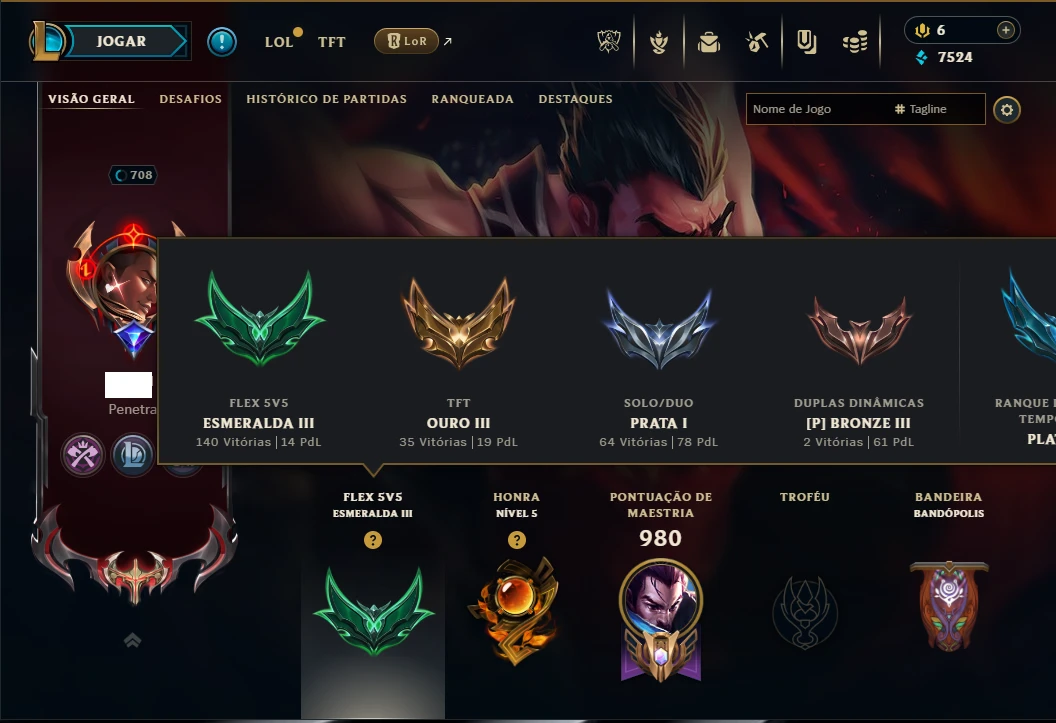Open the HISTÓRICO DE PARTIDAS tab
Viewport: 1056px width, 723px height.
tap(327, 99)
